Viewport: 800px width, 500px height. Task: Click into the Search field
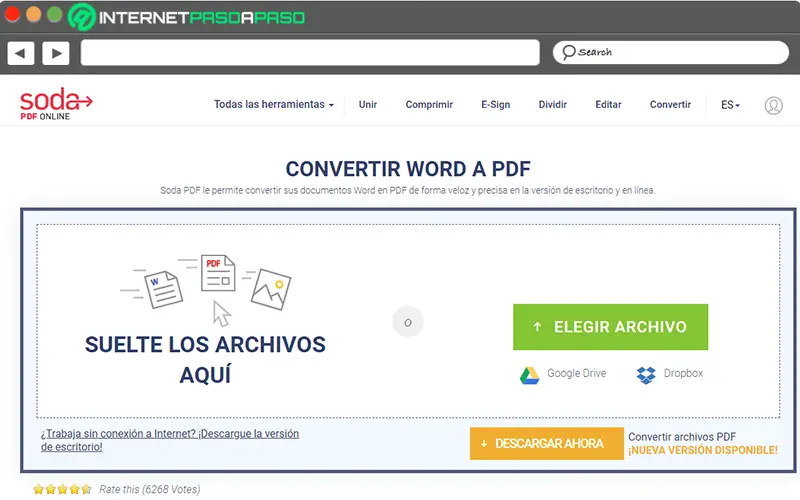tap(670, 53)
